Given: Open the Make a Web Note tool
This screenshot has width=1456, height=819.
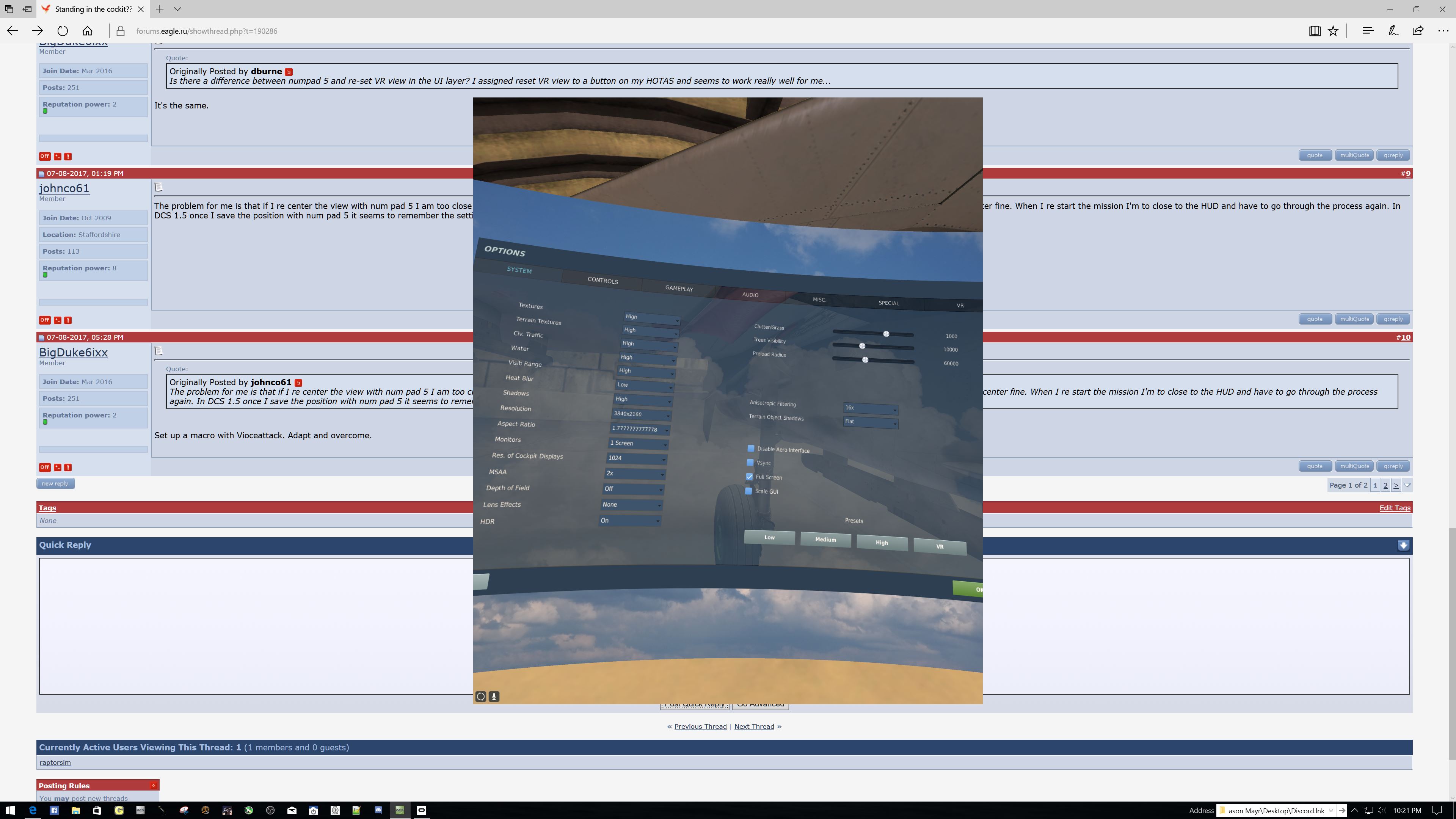Looking at the screenshot, I should click(x=1393, y=30).
